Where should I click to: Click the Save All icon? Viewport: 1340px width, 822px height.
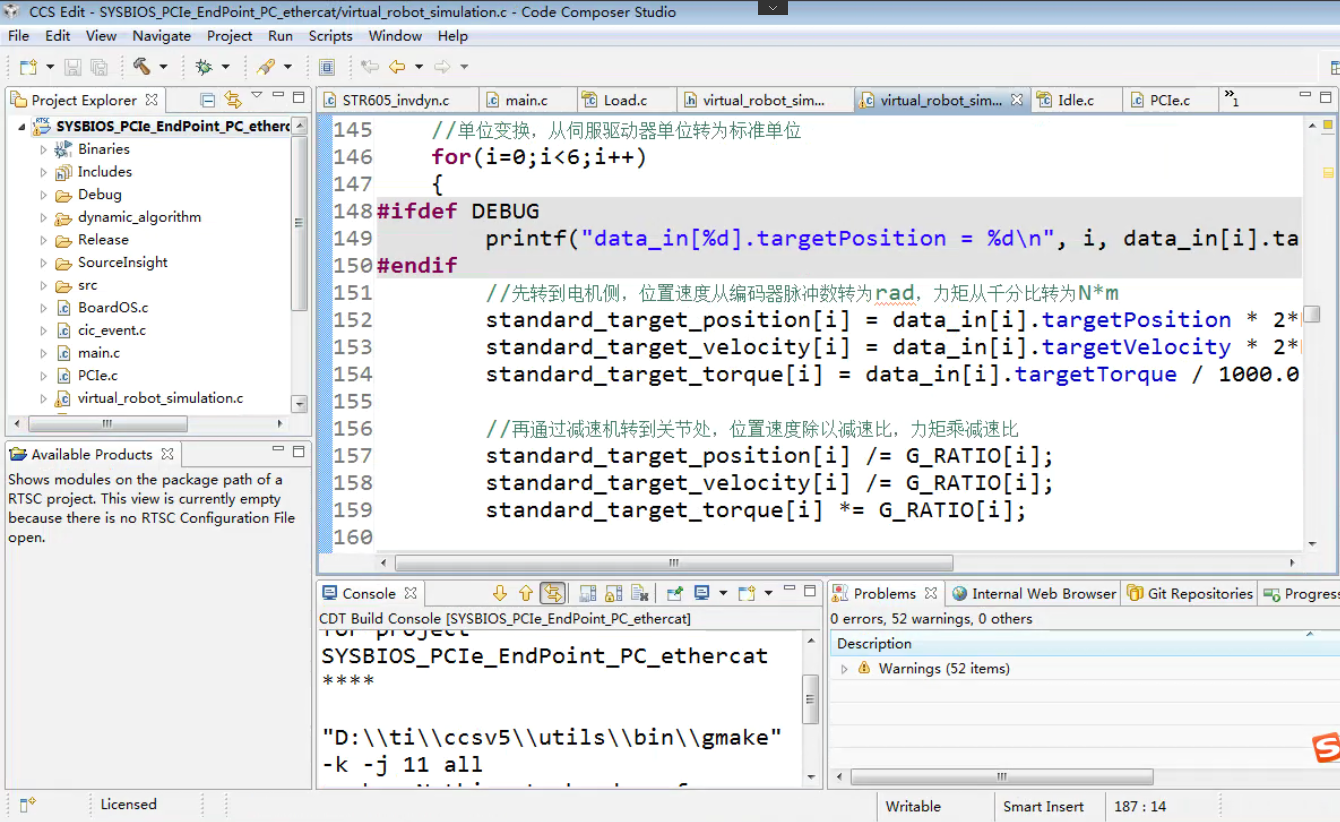point(99,67)
